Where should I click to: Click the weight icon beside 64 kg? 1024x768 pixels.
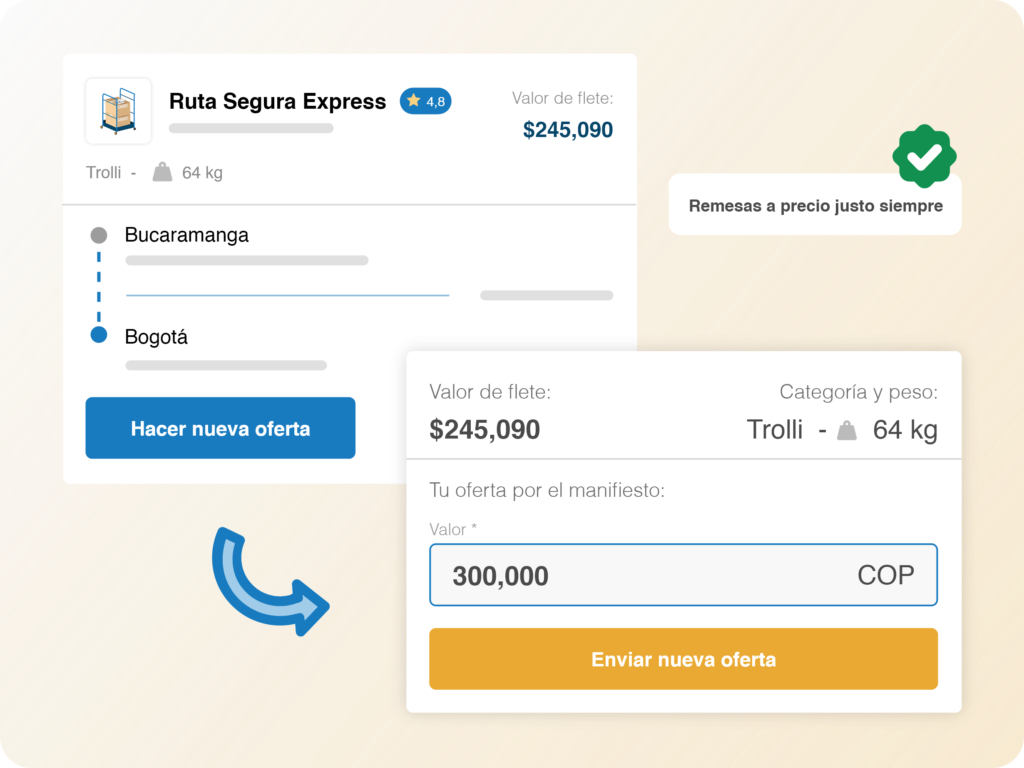point(162,172)
